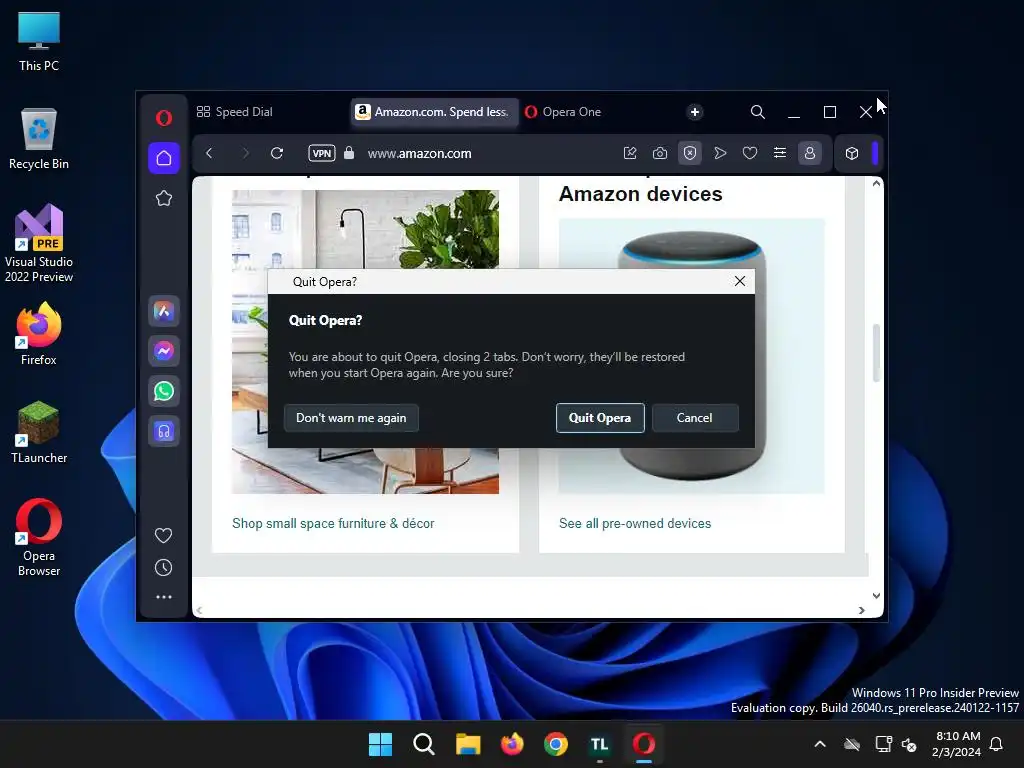
Task: Select Visual Studio 2022 Preview shortcut
Action: 39,244
